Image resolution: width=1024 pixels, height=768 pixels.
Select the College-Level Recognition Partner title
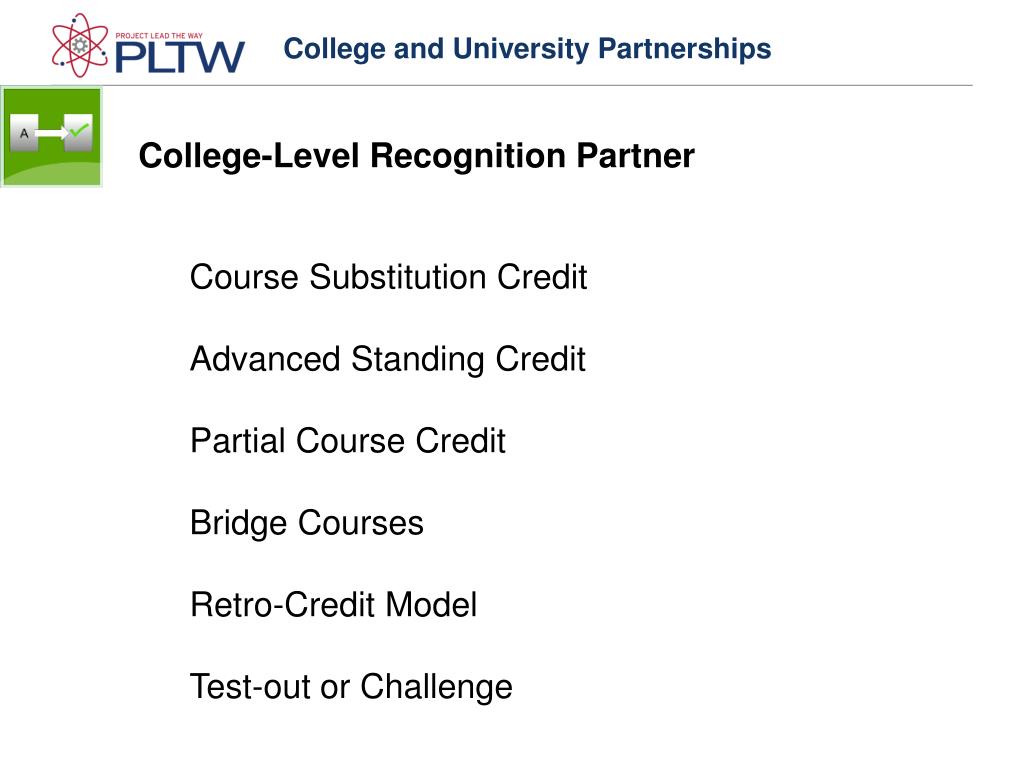417,156
